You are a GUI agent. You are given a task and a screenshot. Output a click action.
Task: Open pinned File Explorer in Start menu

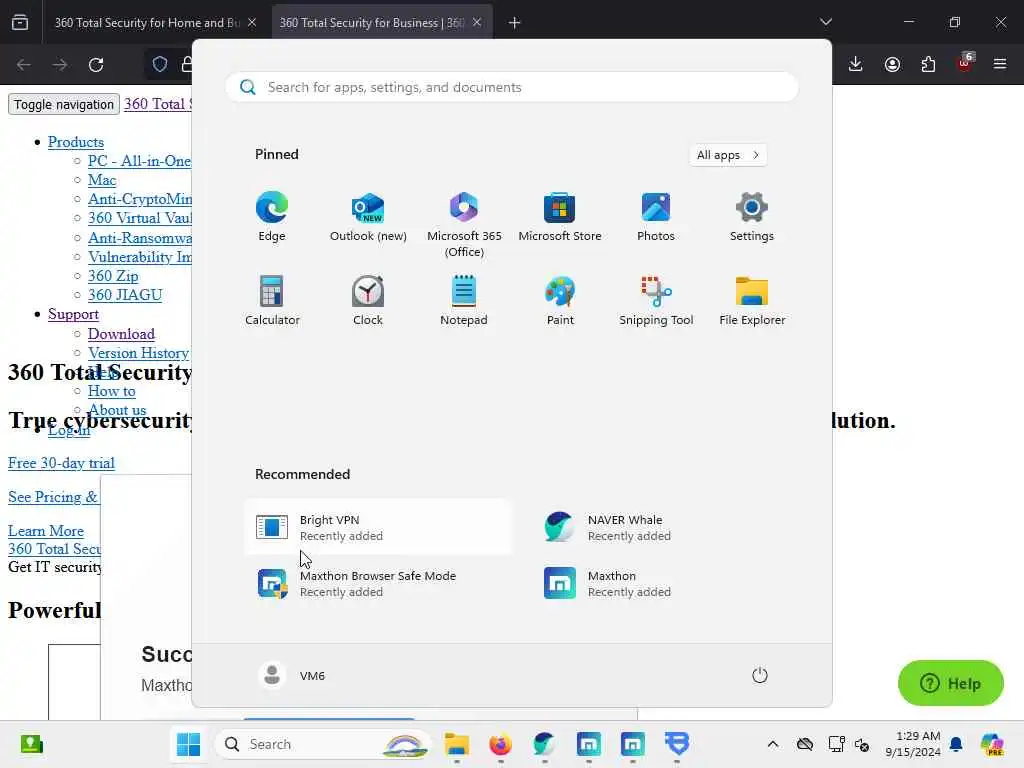click(752, 301)
